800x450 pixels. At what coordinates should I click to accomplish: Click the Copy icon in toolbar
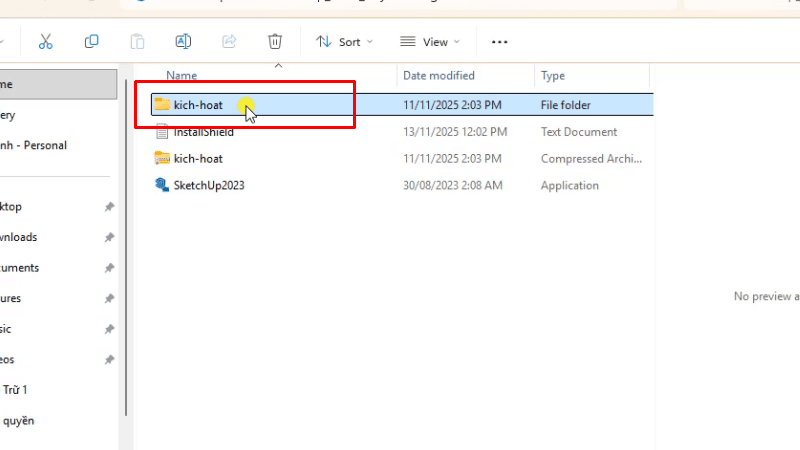click(92, 42)
